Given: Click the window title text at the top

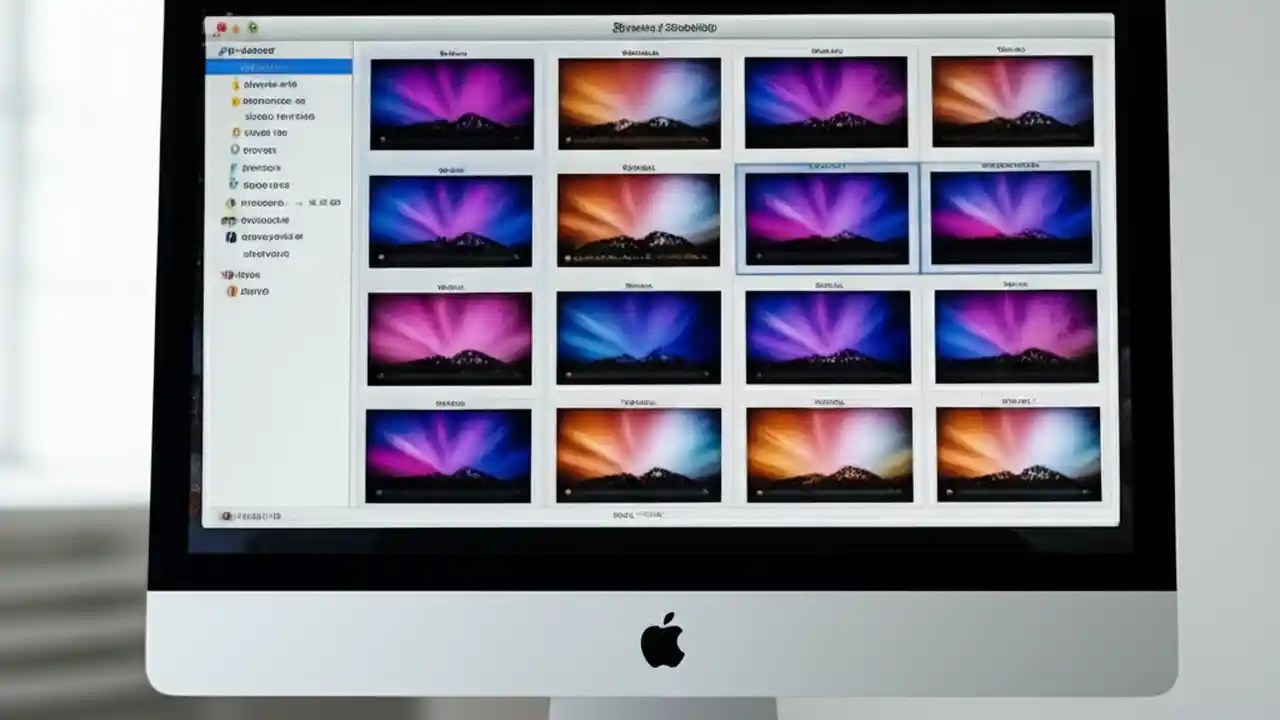Looking at the screenshot, I should click(x=665, y=27).
